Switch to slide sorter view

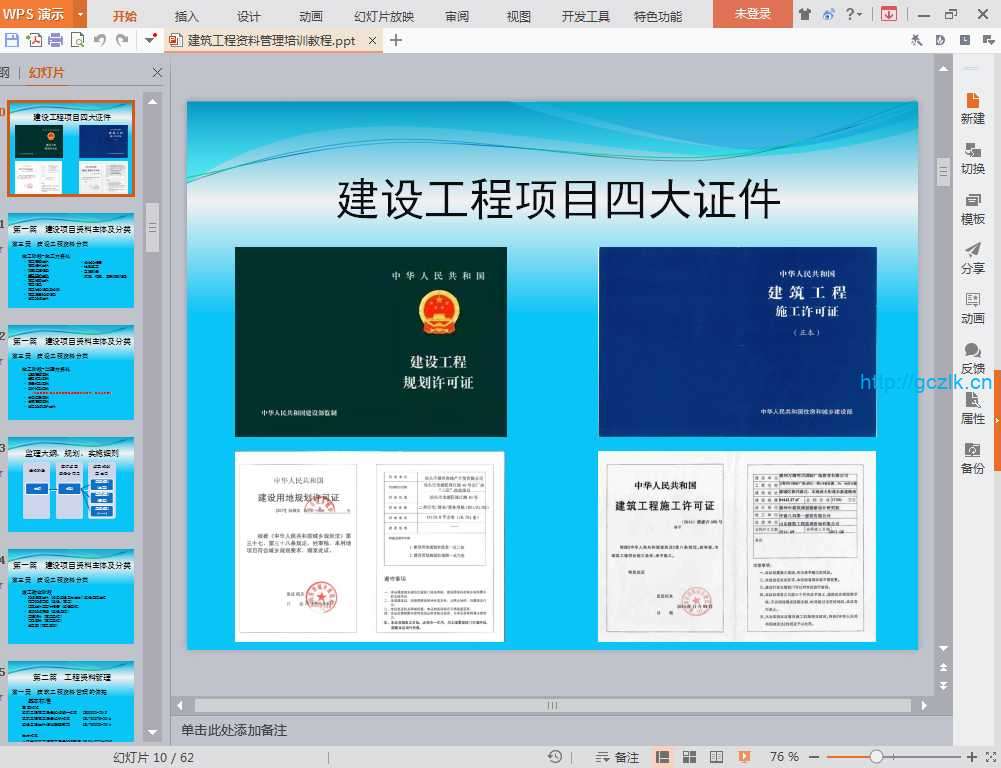689,757
